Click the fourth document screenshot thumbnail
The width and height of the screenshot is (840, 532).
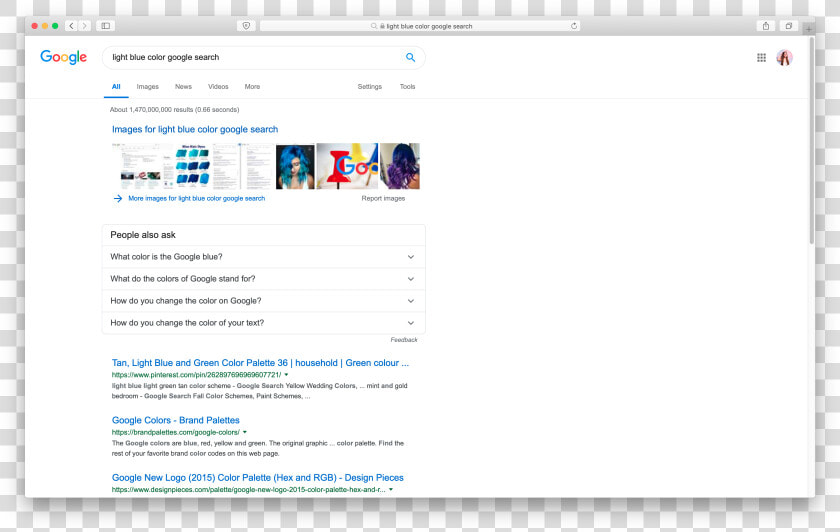tap(258, 166)
